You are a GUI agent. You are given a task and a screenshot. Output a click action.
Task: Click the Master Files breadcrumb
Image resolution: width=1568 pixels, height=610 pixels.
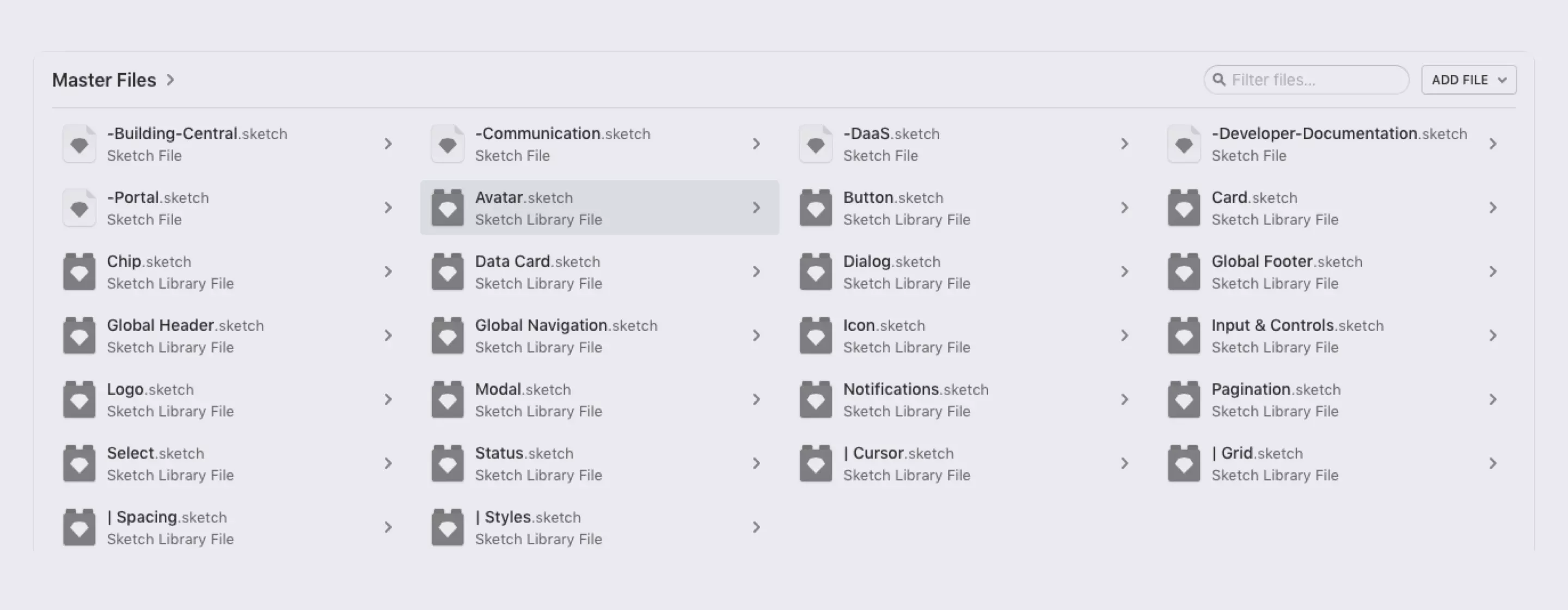[104, 79]
